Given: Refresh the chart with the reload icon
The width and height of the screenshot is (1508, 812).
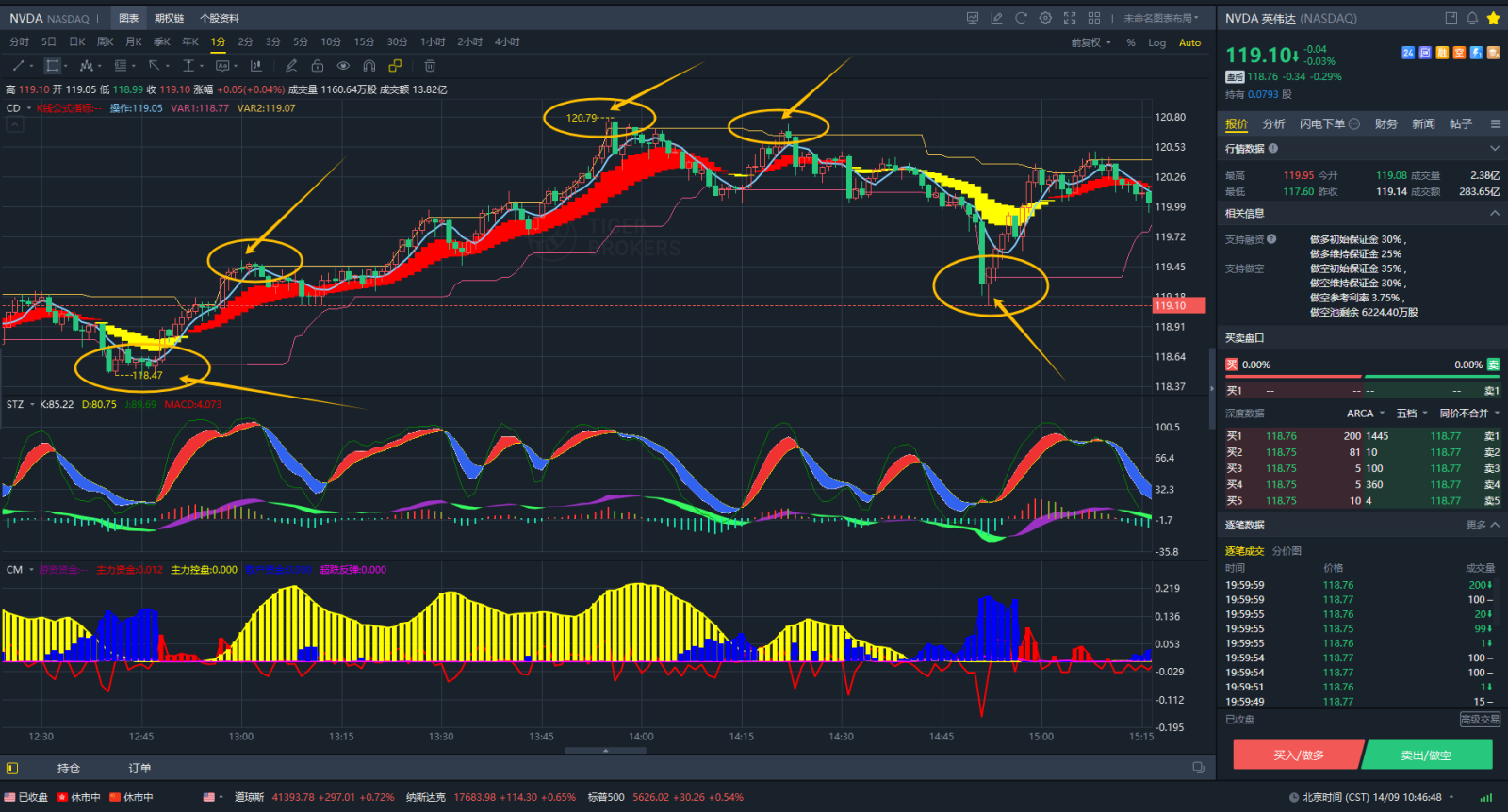Looking at the screenshot, I should point(1021,18).
